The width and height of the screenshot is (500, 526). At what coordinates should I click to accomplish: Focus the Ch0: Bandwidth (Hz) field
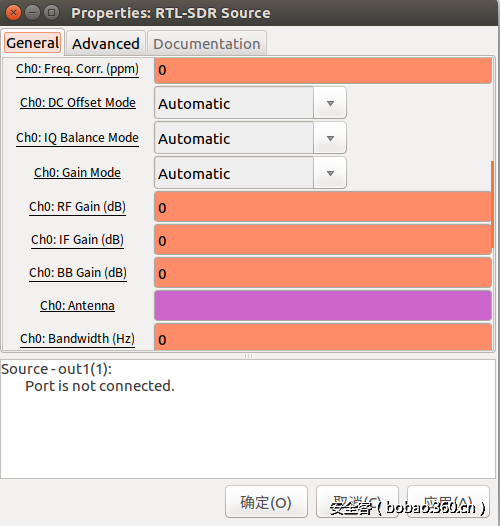tap(323, 337)
